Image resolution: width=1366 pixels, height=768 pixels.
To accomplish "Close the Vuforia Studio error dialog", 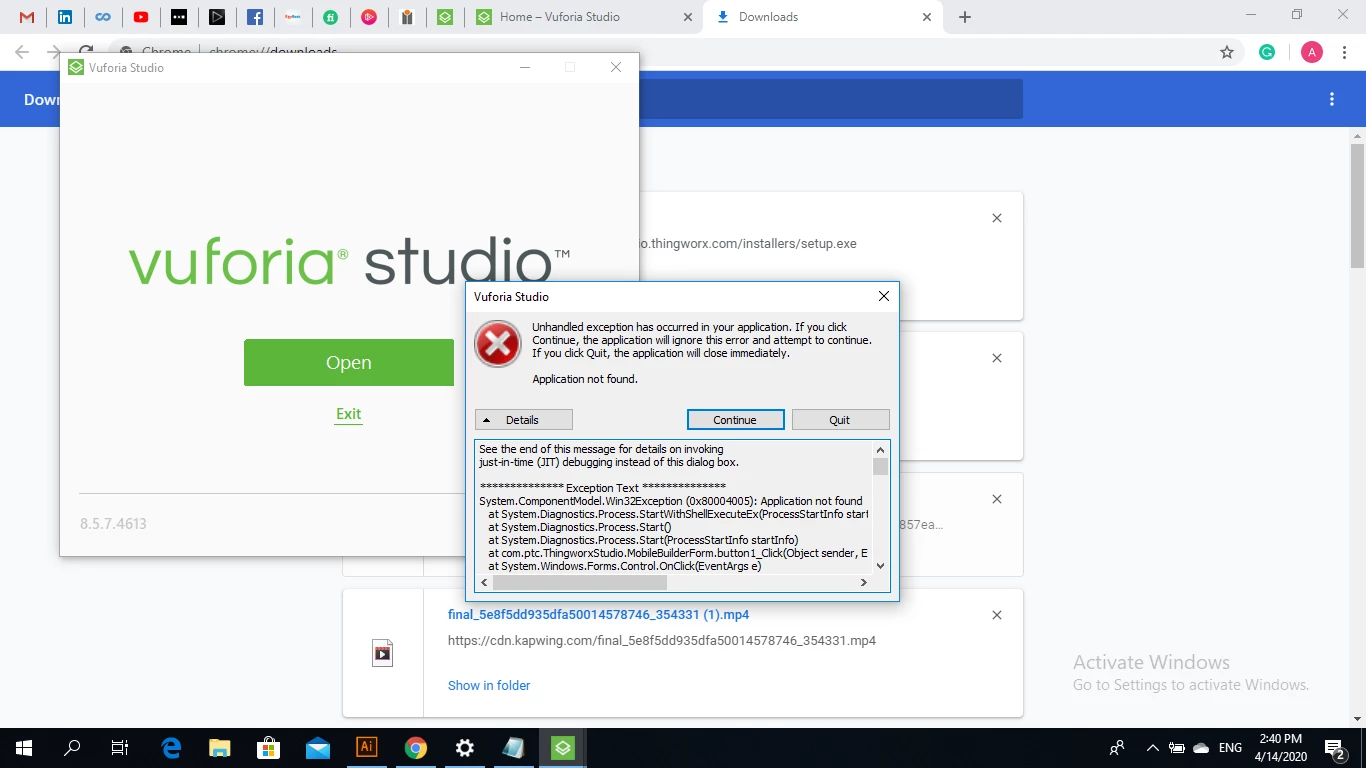I will [883, 296].
